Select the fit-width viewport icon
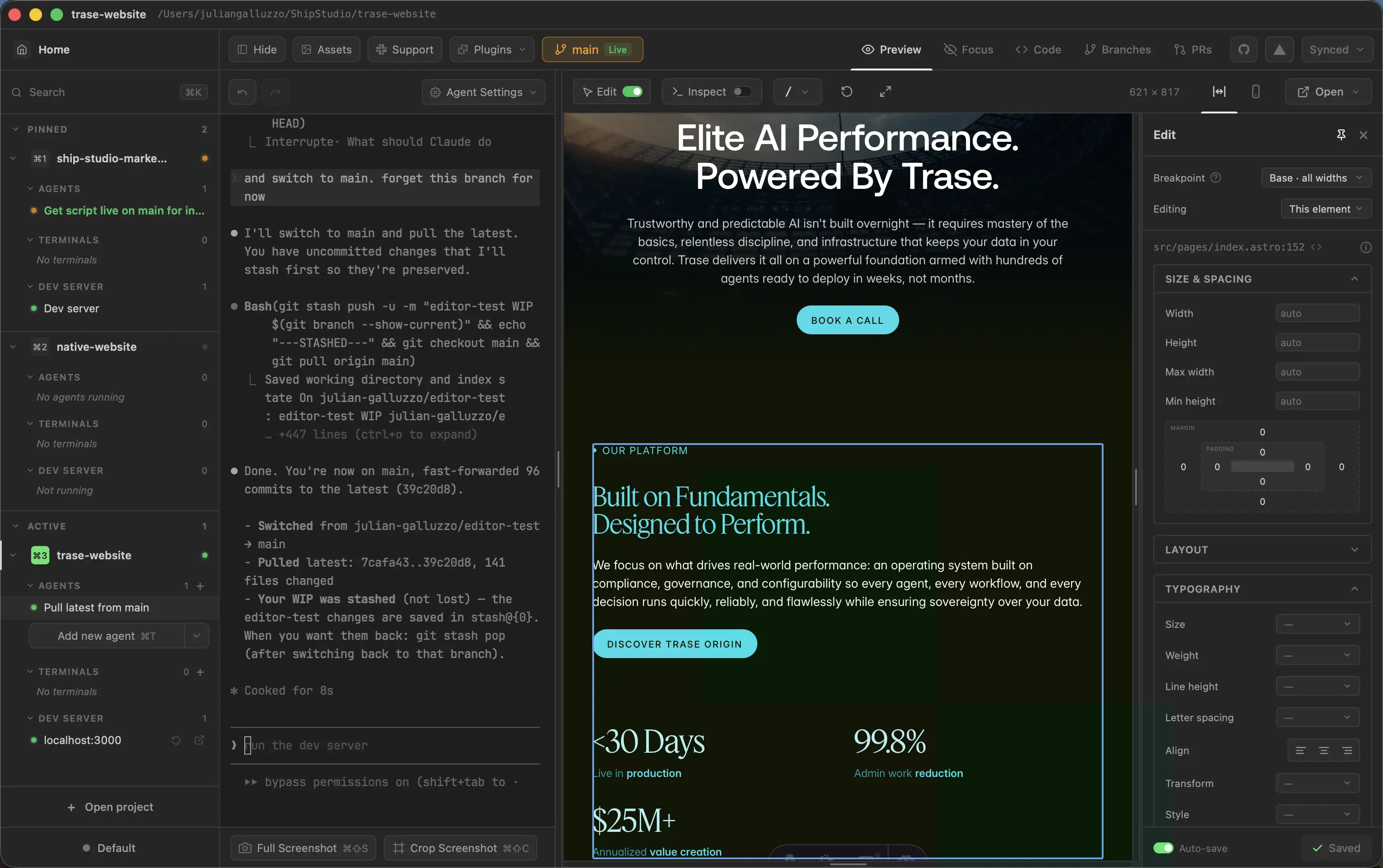The width and height of the screenshot is (1383, 868). (x=1219, y=91)
